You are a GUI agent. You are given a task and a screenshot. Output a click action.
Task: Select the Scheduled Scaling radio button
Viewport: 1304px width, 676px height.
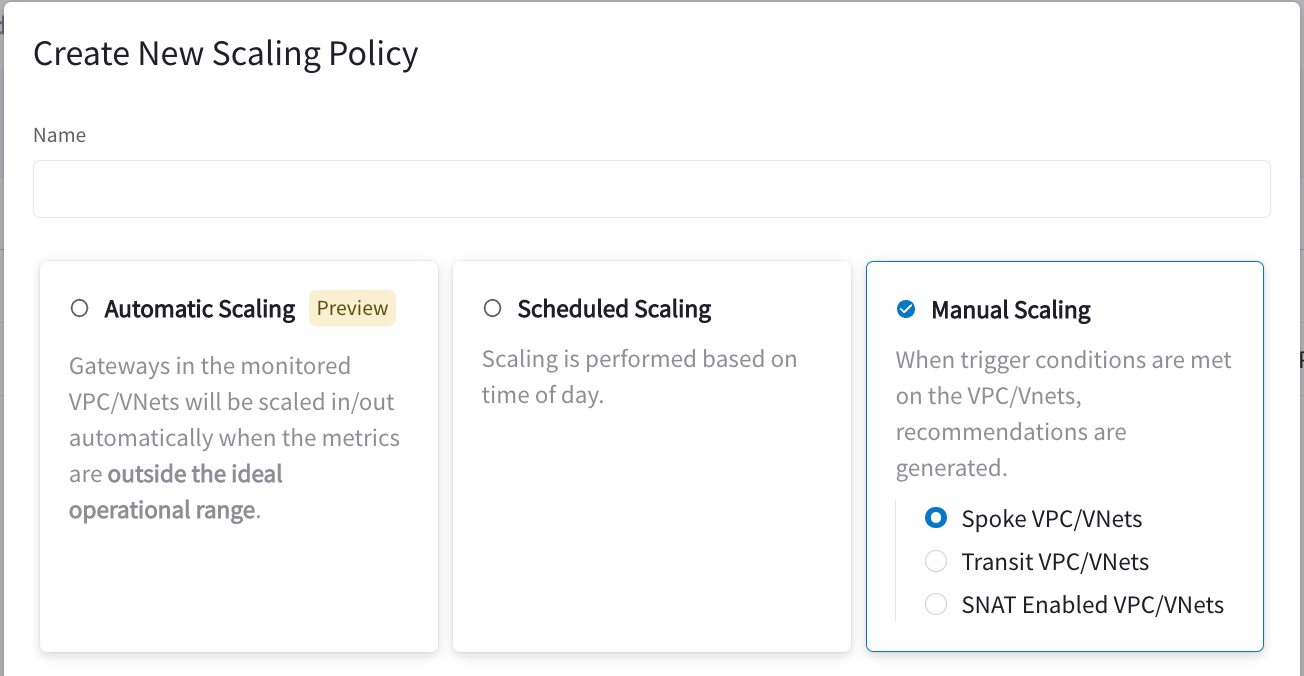[x=492, y=309]
